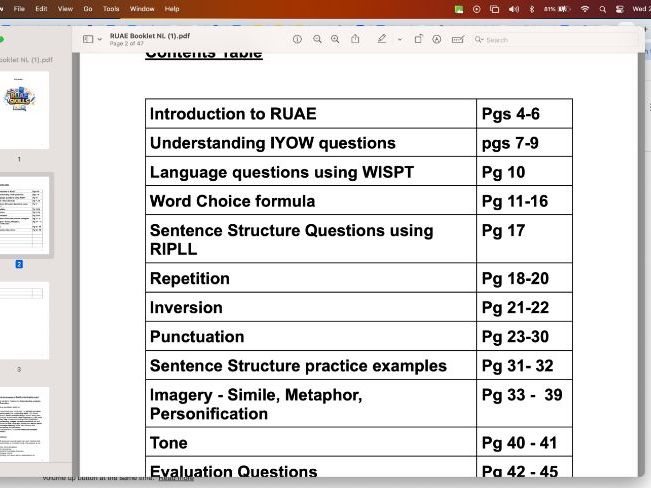
Task: Click 'Pg 33 - 39' page reference
Action: click(x=522, y=395)
